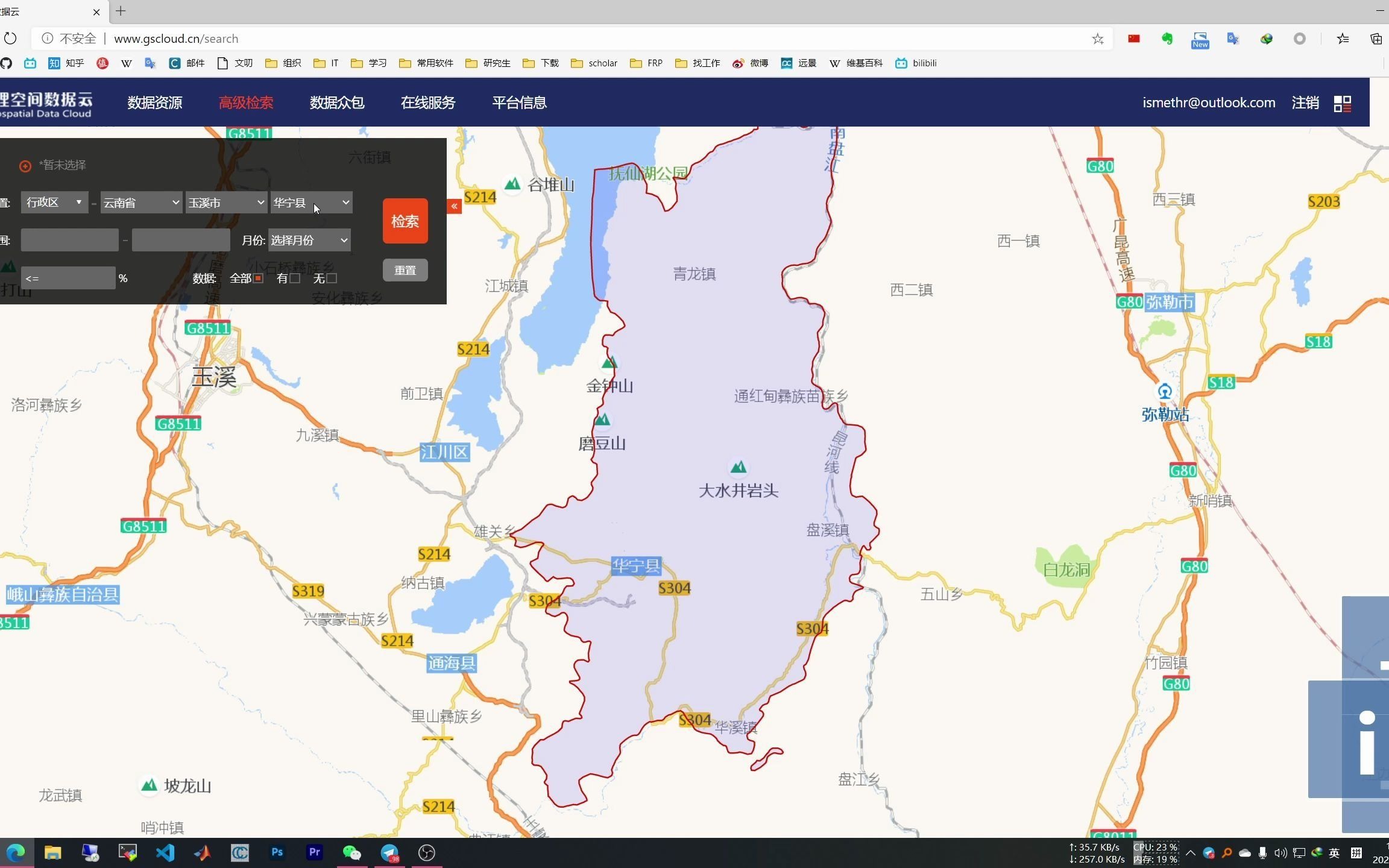The height and width of the screenshot is (868, 1389).
Task: Click the volume icon in system tray
Action: [1280, 853]
